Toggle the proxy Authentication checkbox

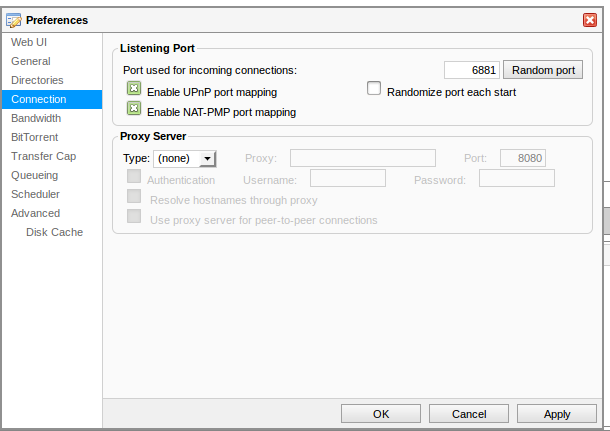click(134, 176)
